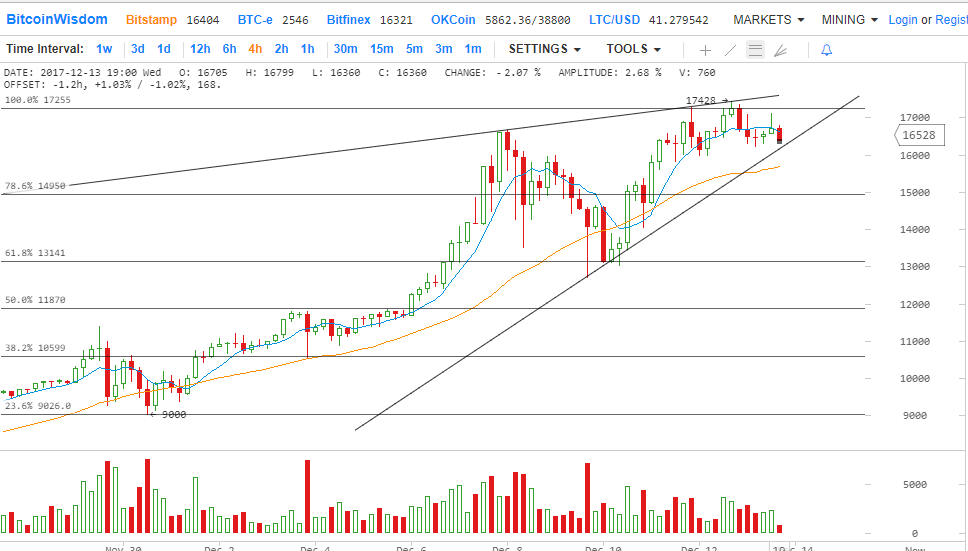This screenshot has width=968, height=551.
Task: Select the 30m time interval
Action: 345,49
